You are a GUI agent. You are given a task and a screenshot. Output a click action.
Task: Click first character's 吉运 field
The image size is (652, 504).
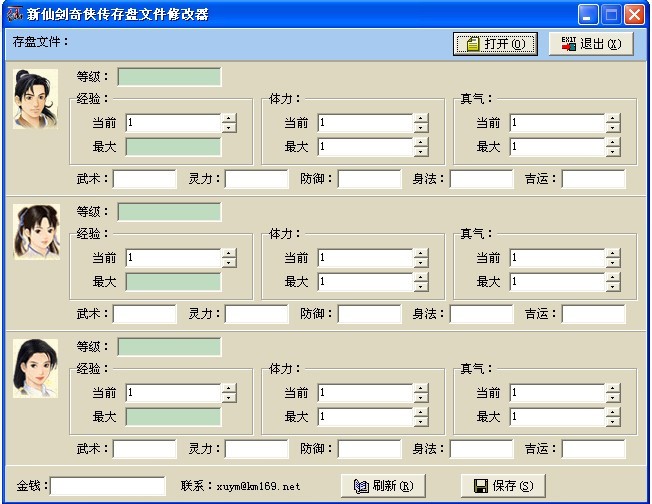point(593,179)
